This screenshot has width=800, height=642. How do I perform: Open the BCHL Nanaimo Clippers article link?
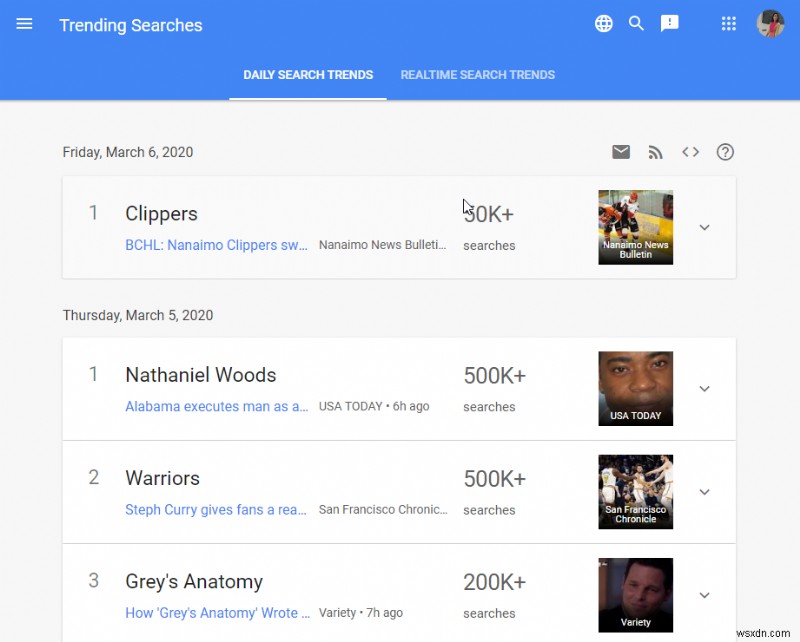coord(216,245)
